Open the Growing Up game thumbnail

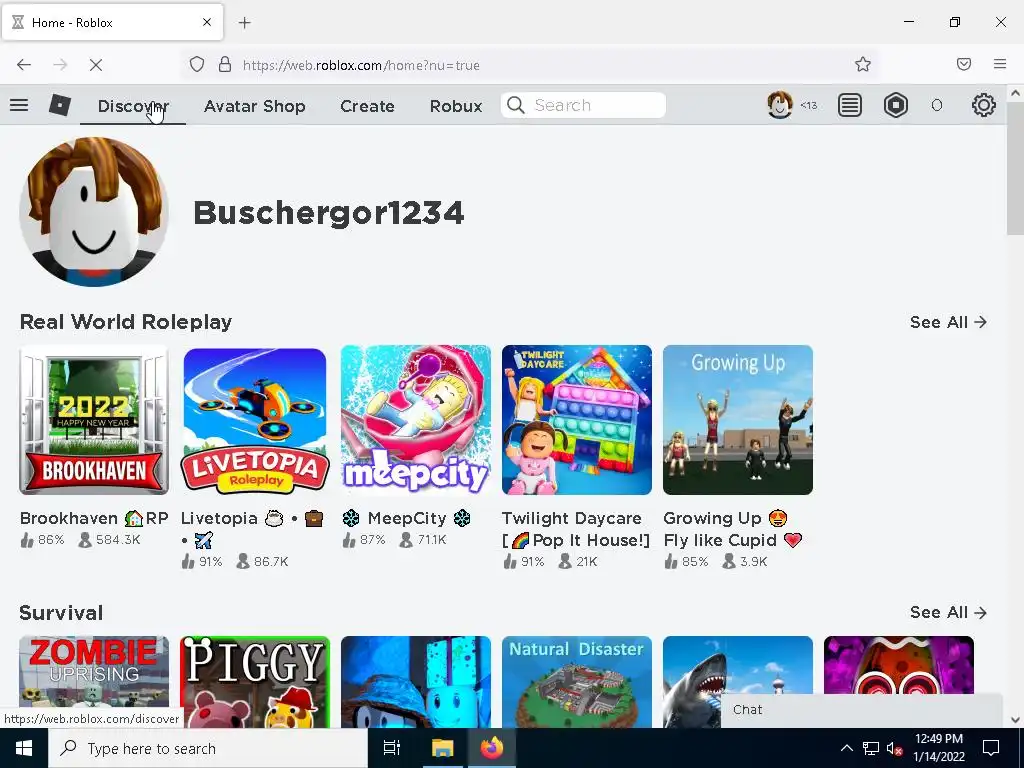coord(738,420)
